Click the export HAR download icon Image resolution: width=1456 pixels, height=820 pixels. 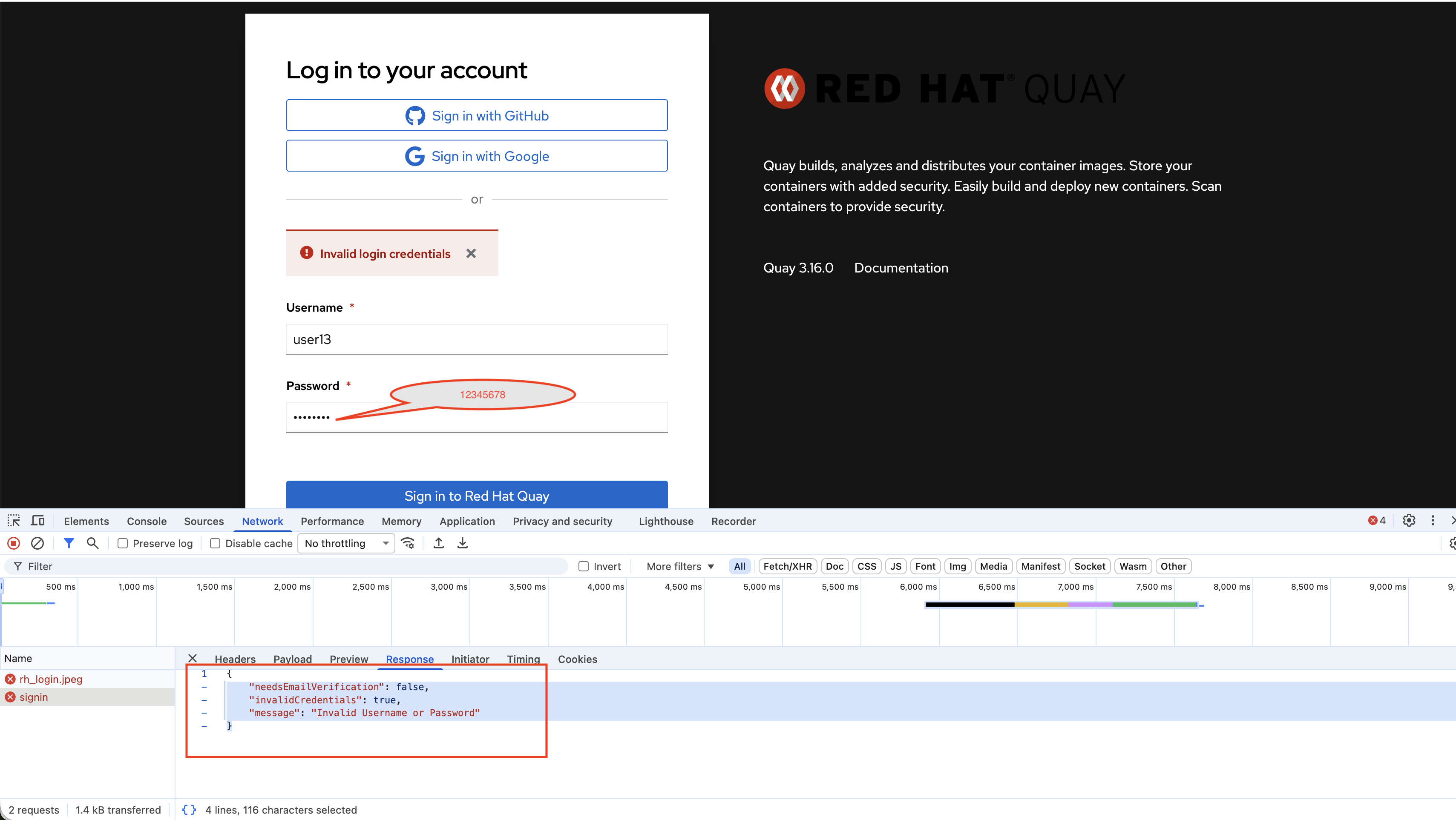(x=462, y=543)
